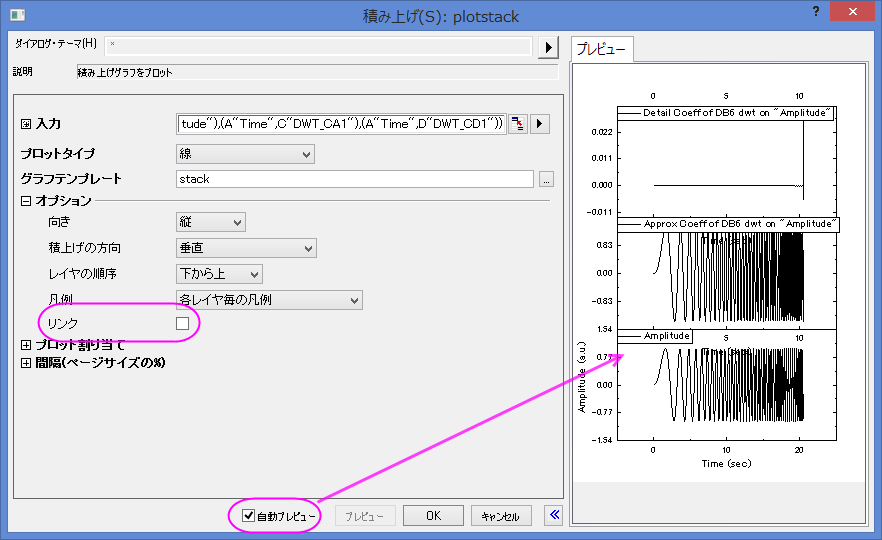This screenshot has width=882, height=540.
Task: Click the 入力 data range field
Action: point(341,124)
